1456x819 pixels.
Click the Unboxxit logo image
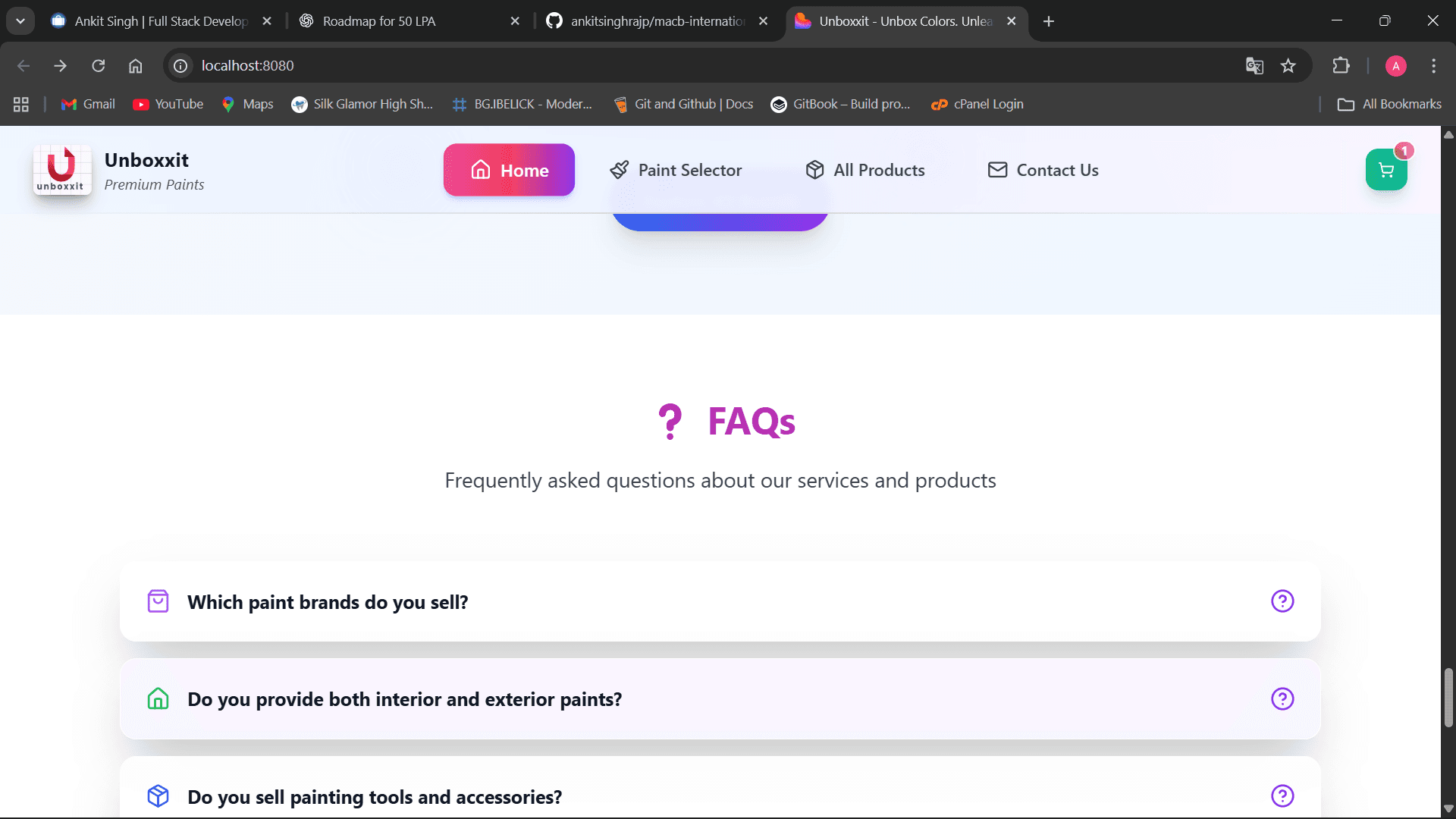61,170
